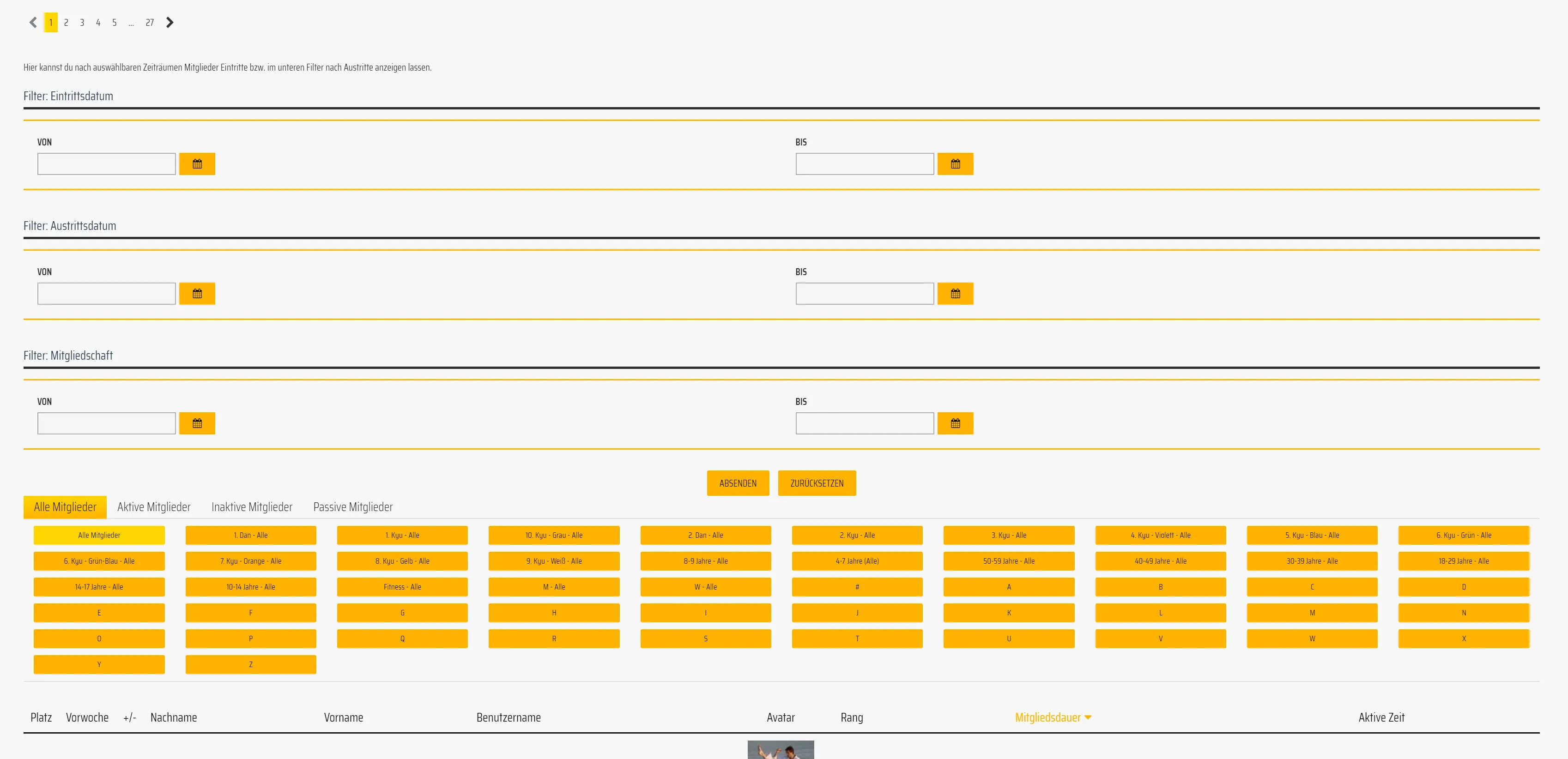The image size is (1568, 759).
Task: Open calendar for Mitgliedschaft BIS field
Action: [955, 423]
